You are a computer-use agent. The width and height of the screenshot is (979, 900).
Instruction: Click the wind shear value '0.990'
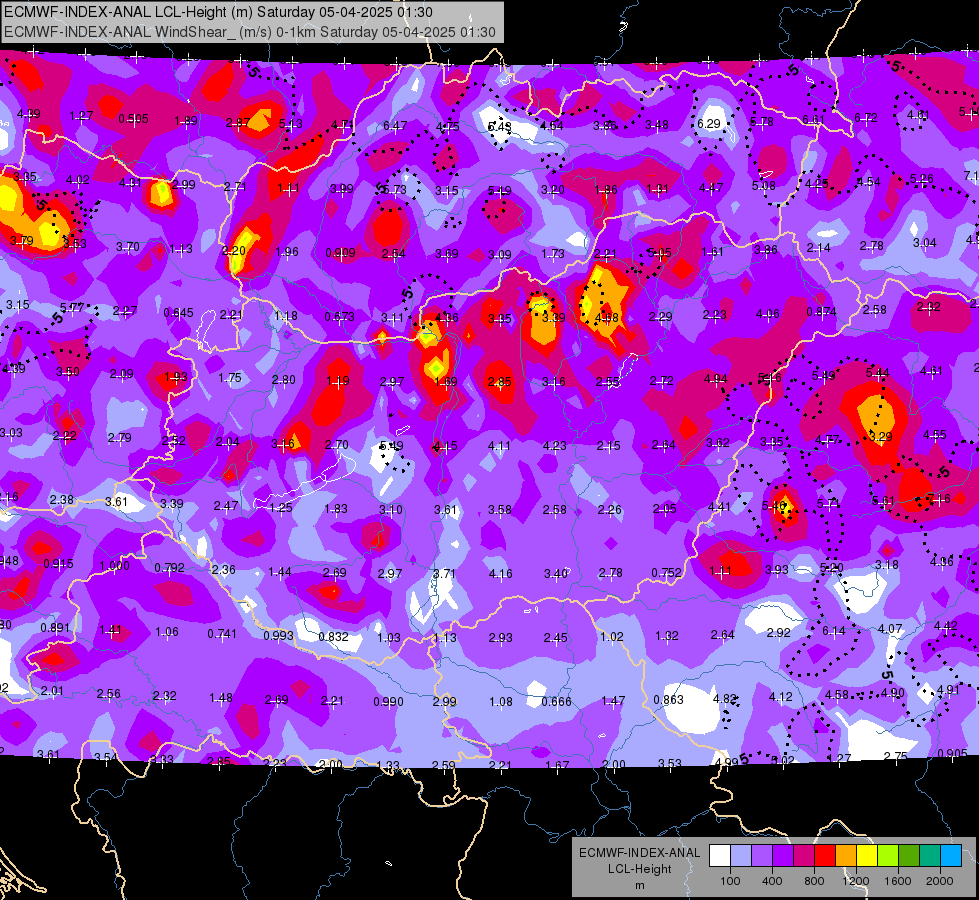tap(388, 701)
